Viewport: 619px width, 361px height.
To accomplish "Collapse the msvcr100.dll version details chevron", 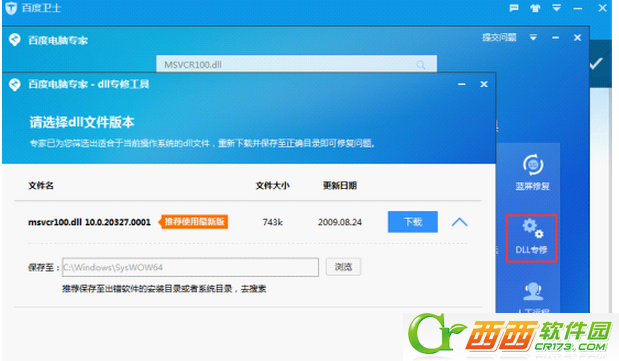I will click(459, 222).
